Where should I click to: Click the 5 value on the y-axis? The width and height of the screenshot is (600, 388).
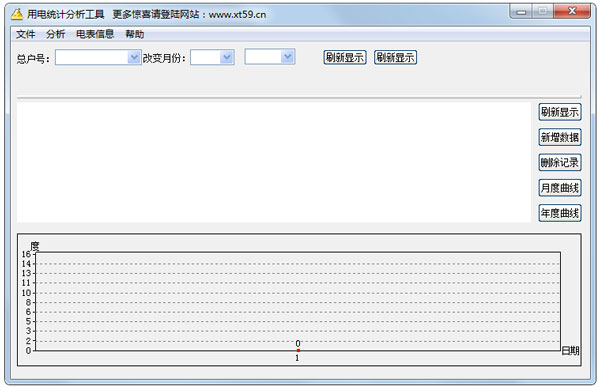pos(28,321)
